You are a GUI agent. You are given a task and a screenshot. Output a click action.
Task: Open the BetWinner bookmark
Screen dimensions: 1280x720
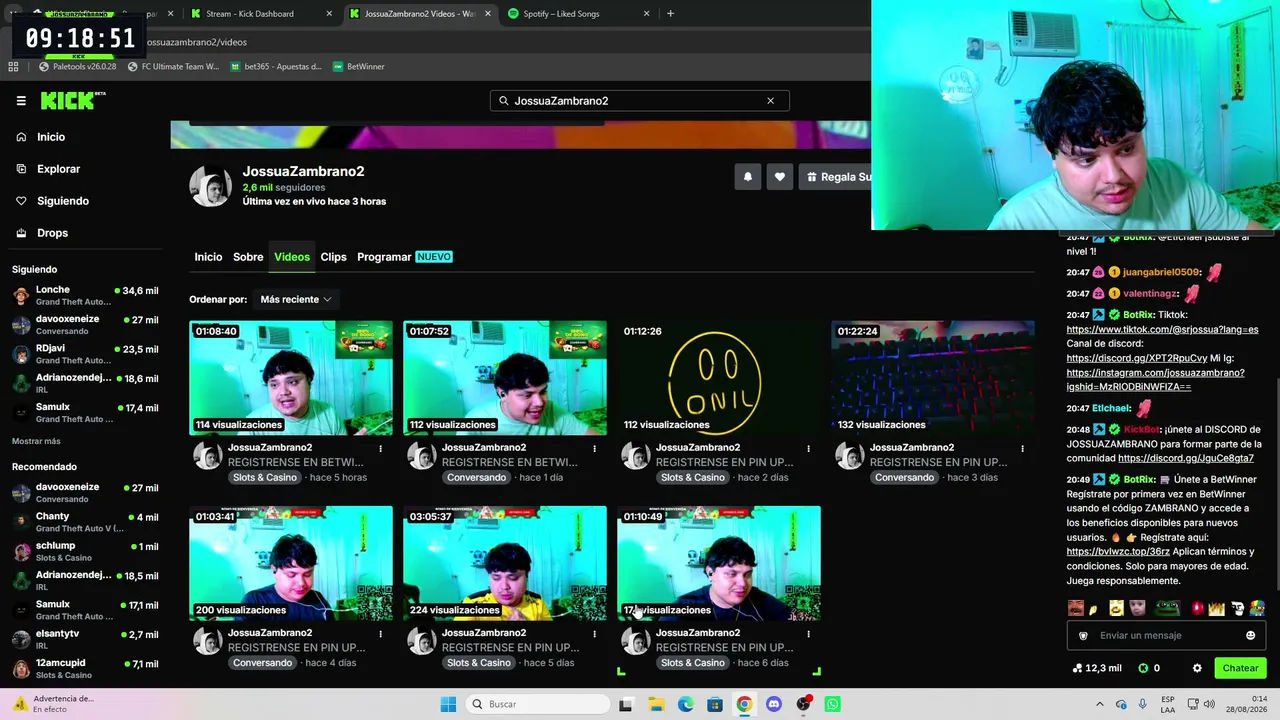358,67
